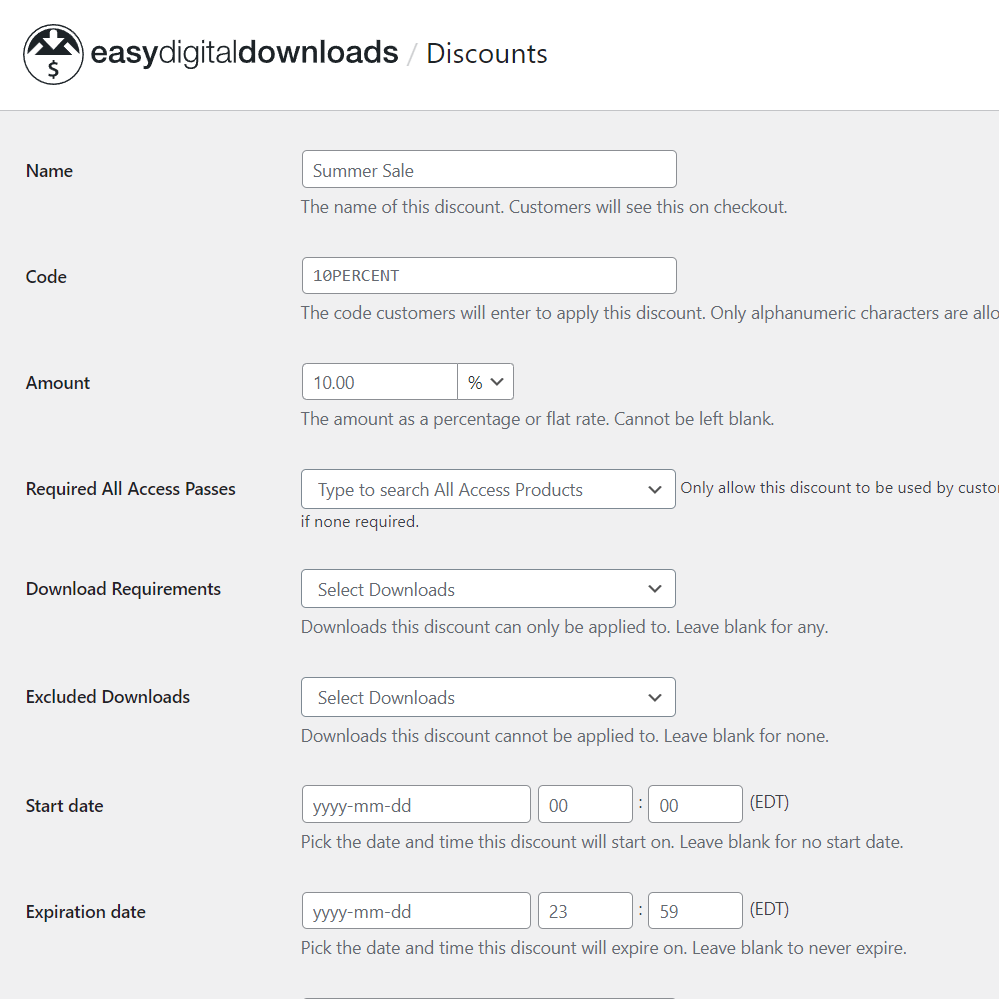Click the Discounts breadcrumb heading

486,54
